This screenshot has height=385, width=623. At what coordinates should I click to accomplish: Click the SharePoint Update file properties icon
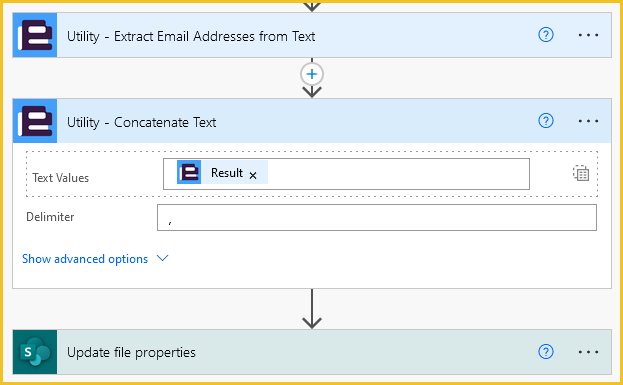[x=35, y=352]
